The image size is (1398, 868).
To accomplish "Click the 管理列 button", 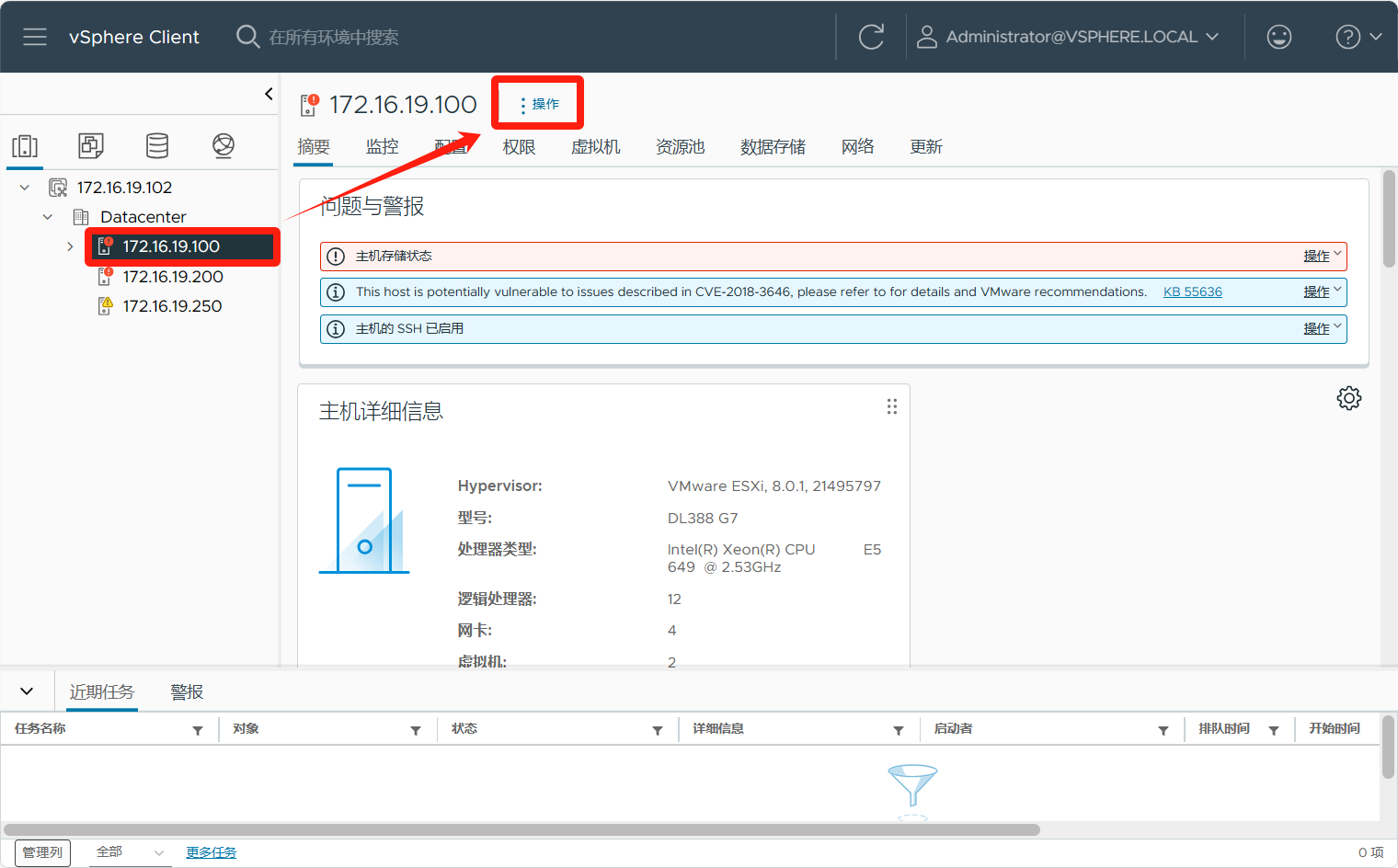I will (x=42, y=852).
